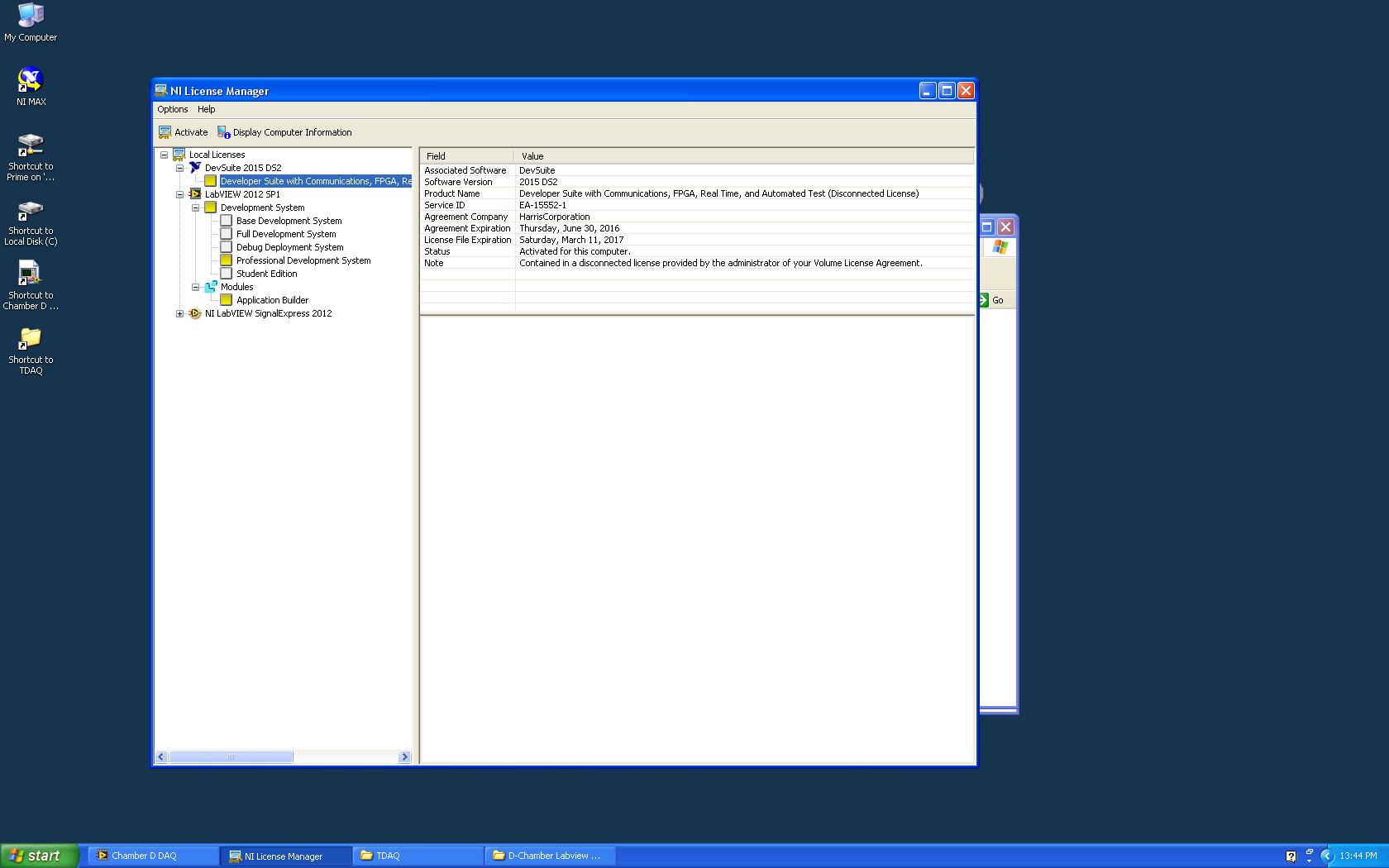1389x868 pixels.
Task: Open Shortcut to TDAQ folder icon
Action: tap(31, 351)
